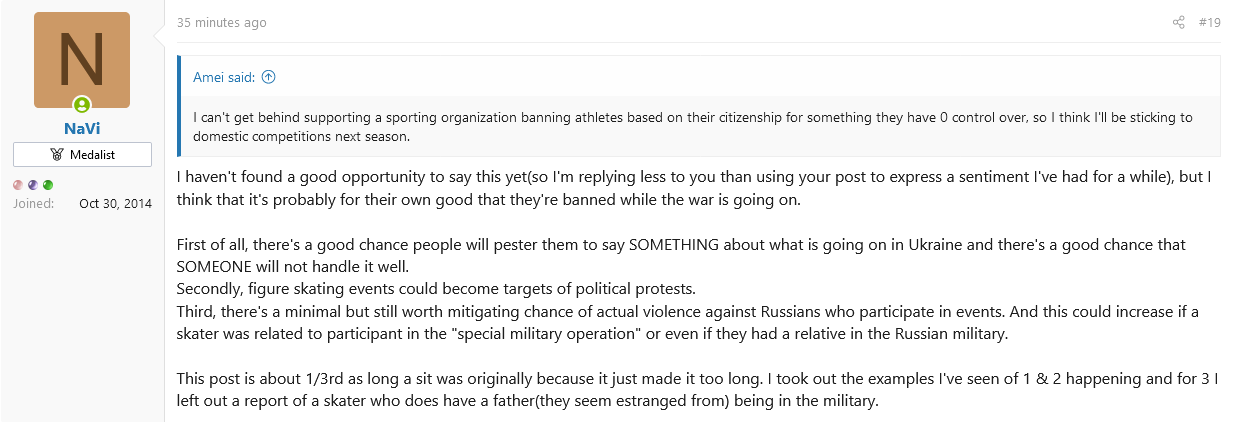Click the green reputation dot under Medalist
The width and height of the screenshot is (1242, 422).
[x=48, y=185]
